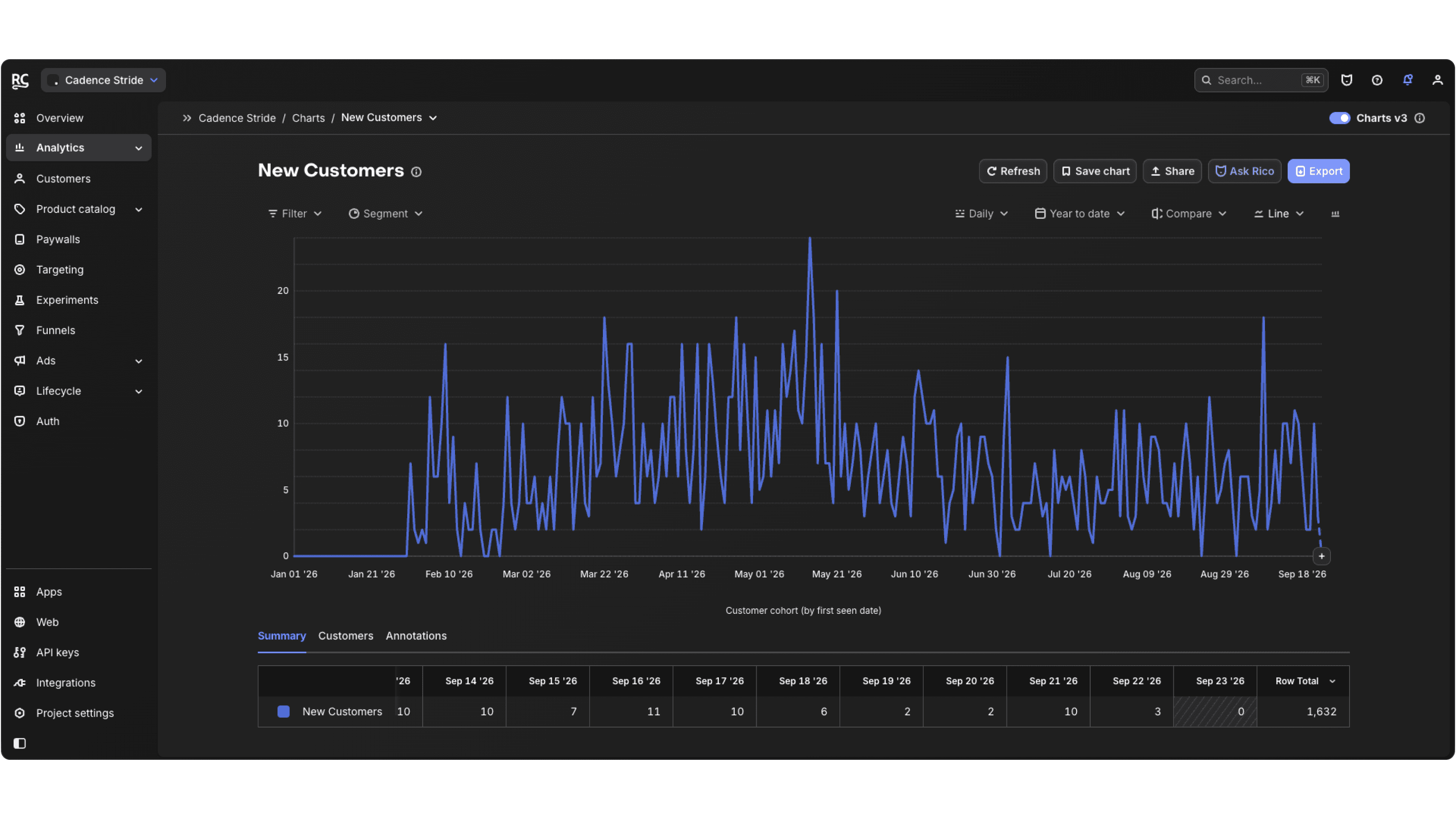Open the Compare dropdown
Viewport: 1456px width, 819px height.
(1188, 214)
